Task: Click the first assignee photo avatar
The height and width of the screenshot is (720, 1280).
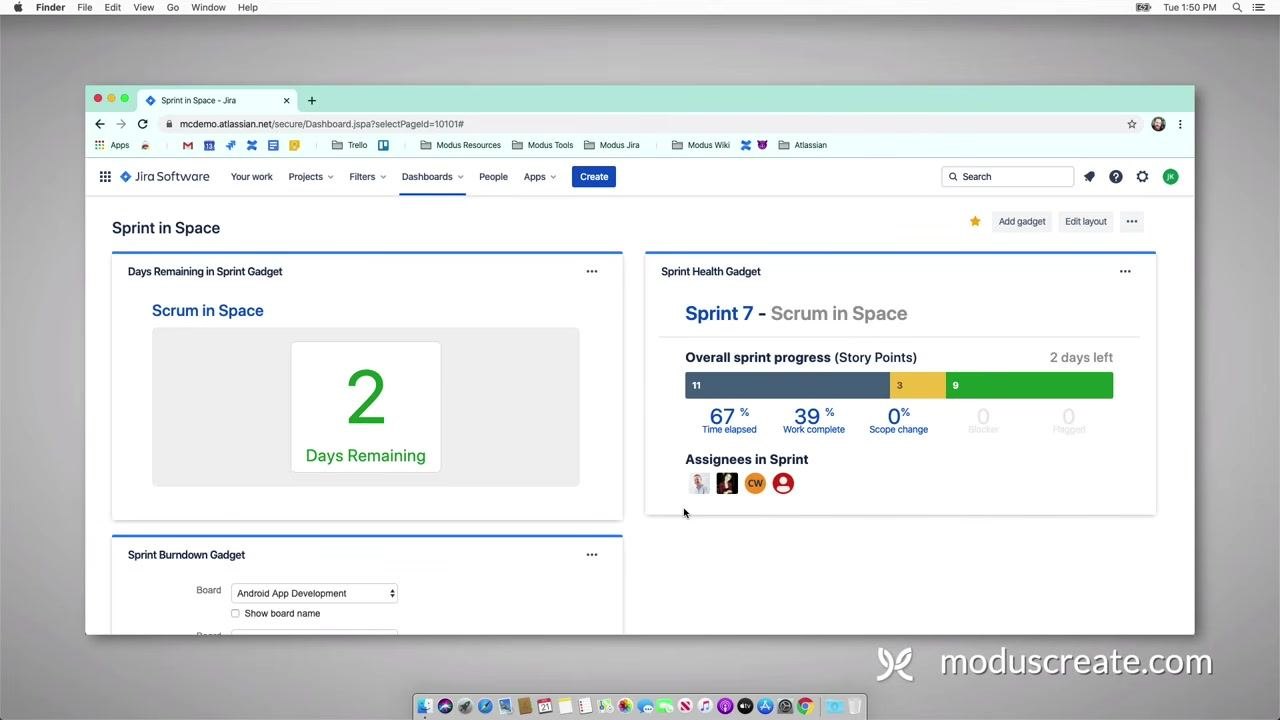Action: (699, 483)
